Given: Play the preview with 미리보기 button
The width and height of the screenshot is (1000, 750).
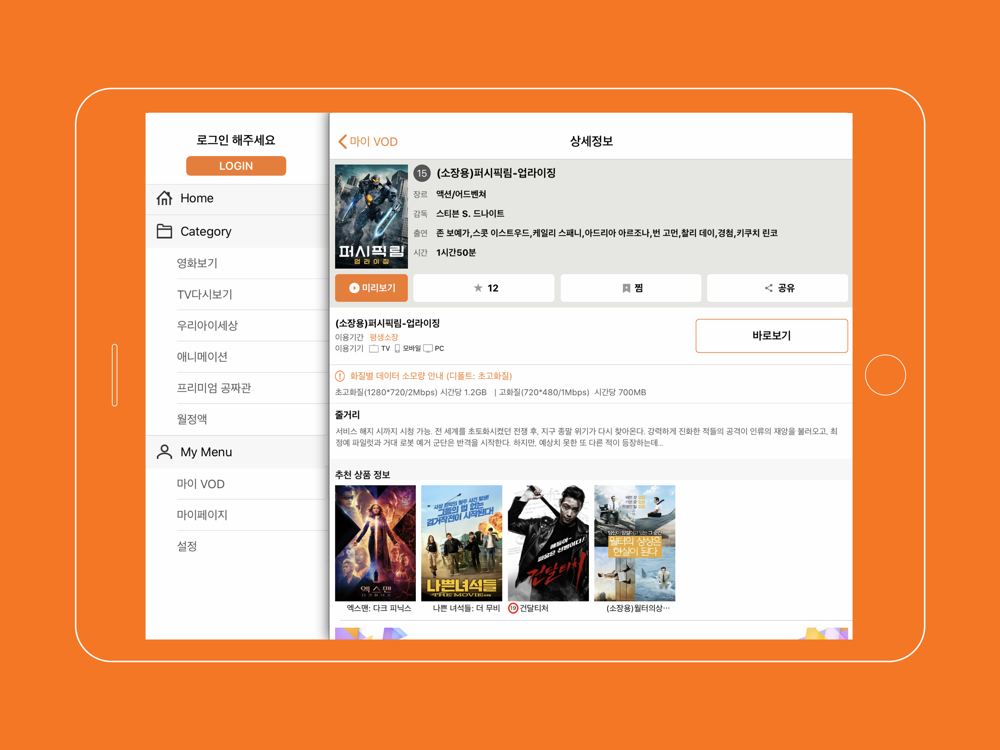Looking at the screenshot, I should tap(371, 288).
